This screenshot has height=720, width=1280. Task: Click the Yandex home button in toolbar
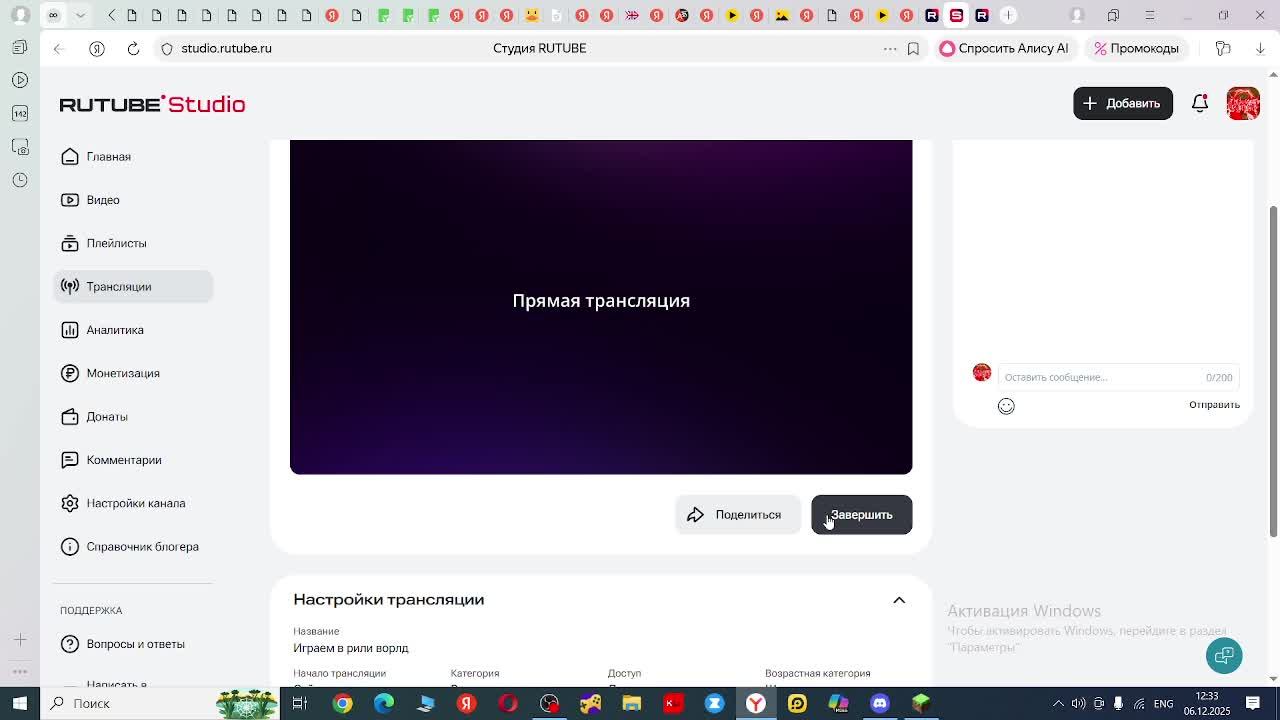click(x=97, y=48)
